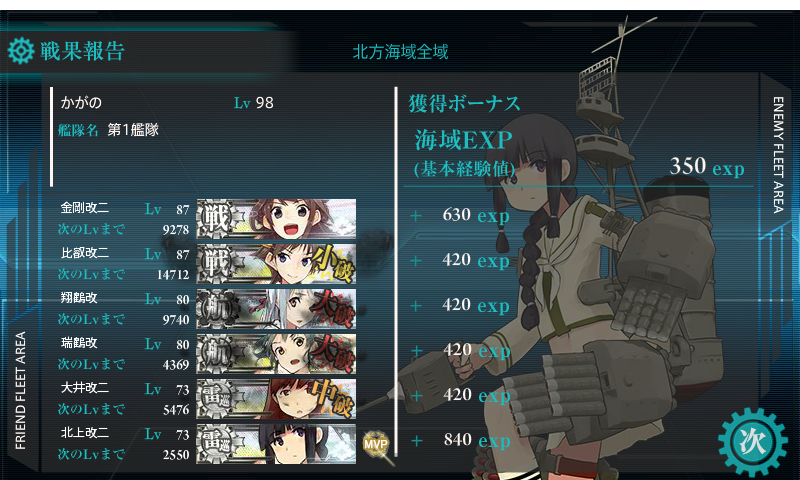
Task: Click the 航 carrier icon for 瑞鶴改
Action: click(216, 353)
